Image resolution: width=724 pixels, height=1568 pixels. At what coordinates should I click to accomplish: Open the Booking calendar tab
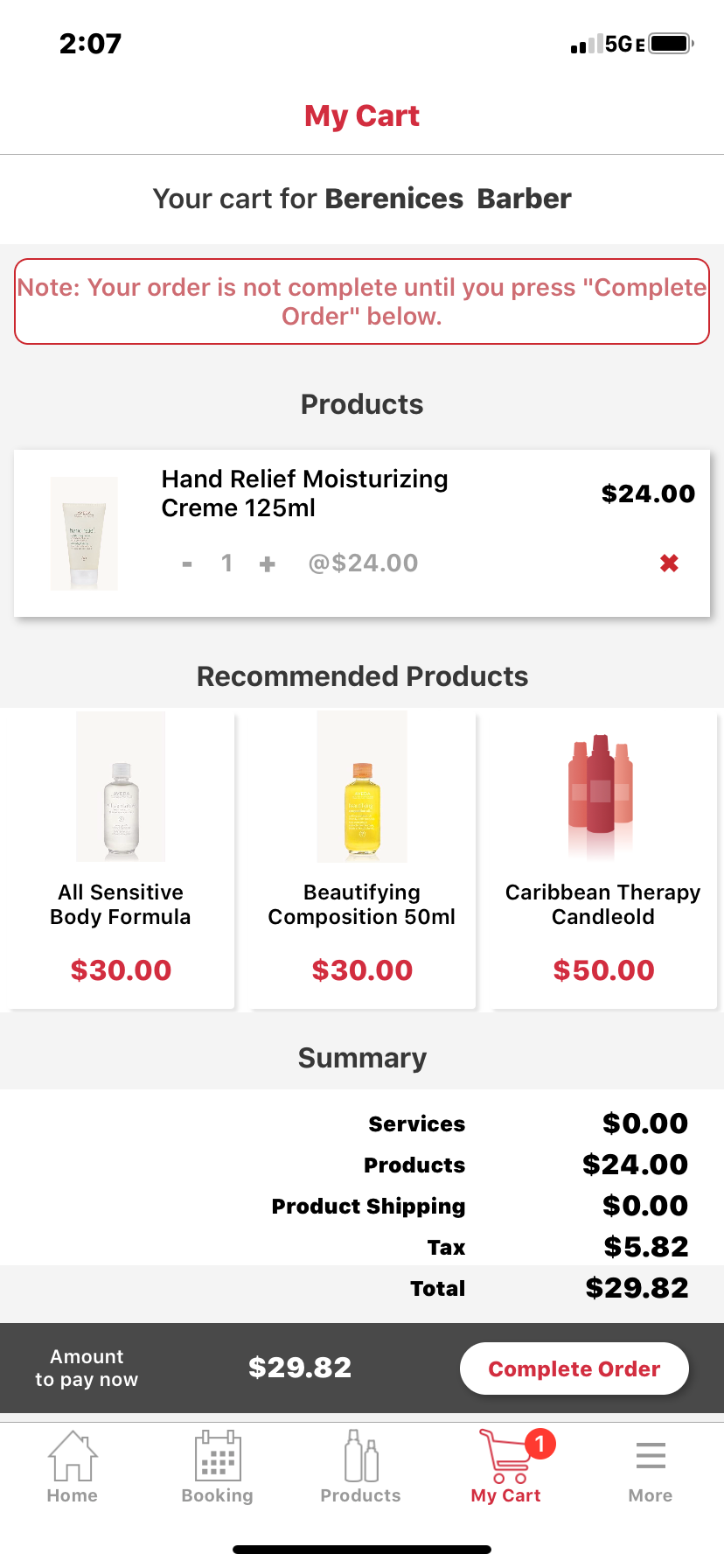[x=217, y=1457]
